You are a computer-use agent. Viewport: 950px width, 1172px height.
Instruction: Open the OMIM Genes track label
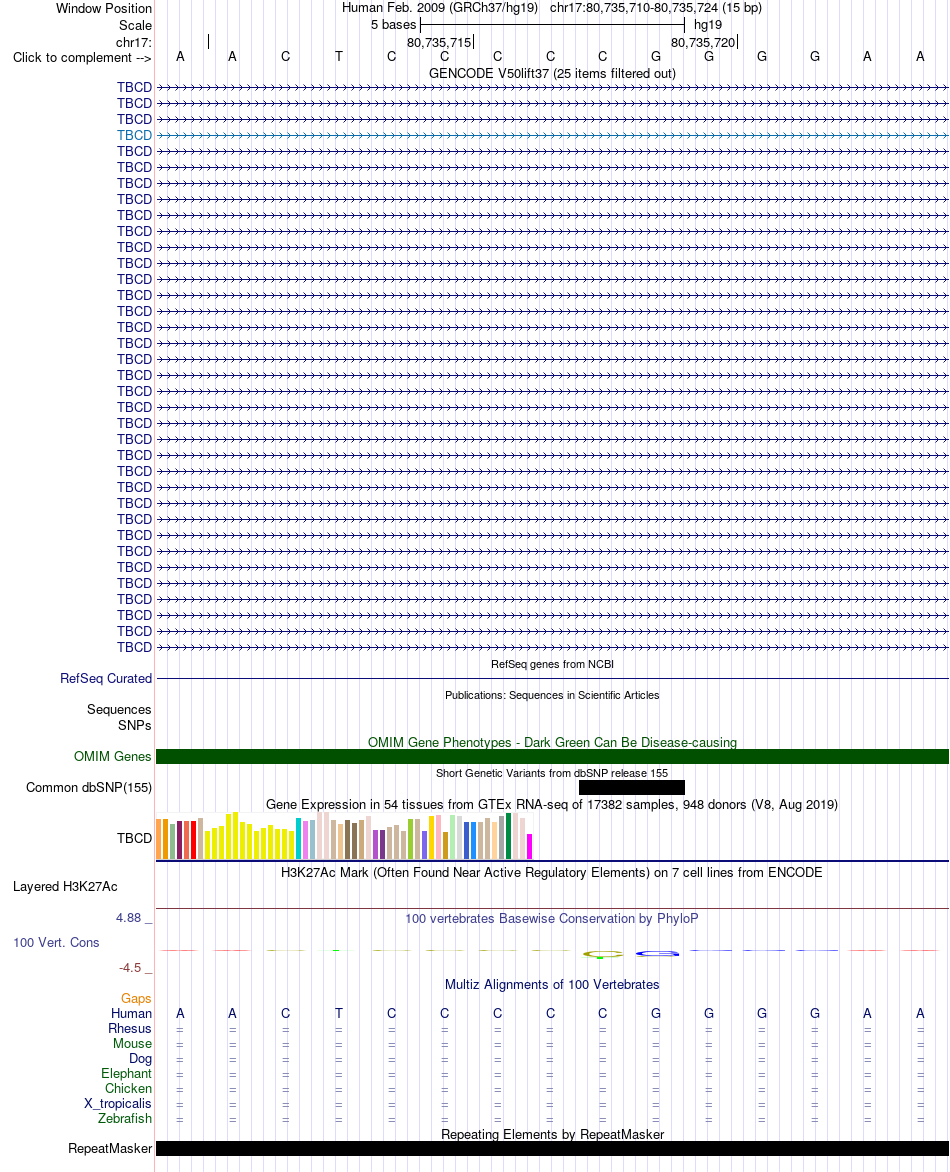[112, 756]
